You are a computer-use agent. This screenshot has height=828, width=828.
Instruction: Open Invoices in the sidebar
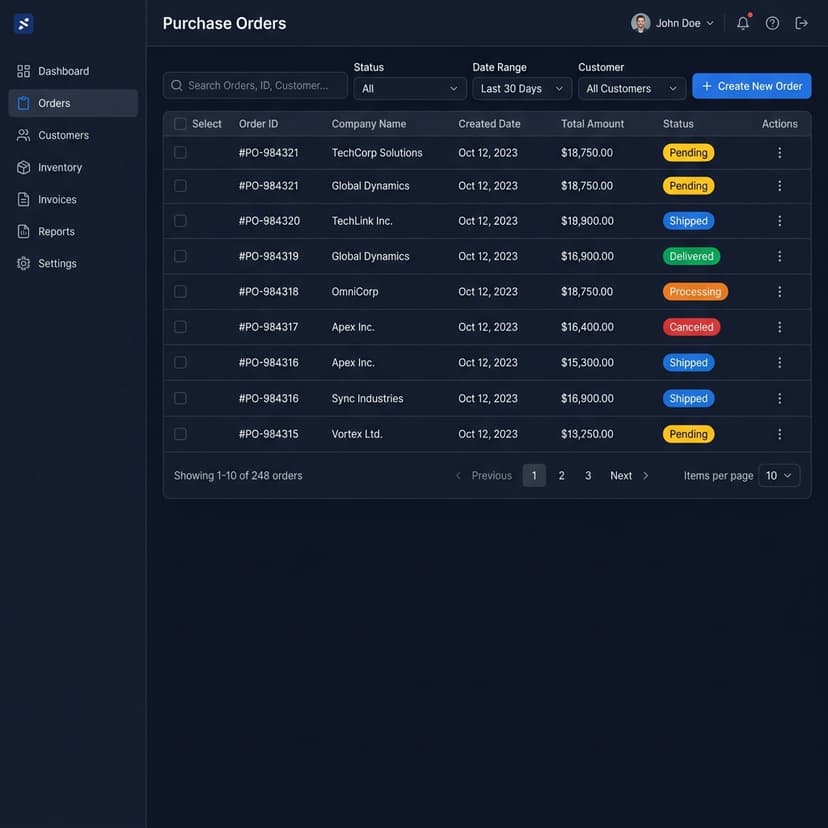(73, 200)
